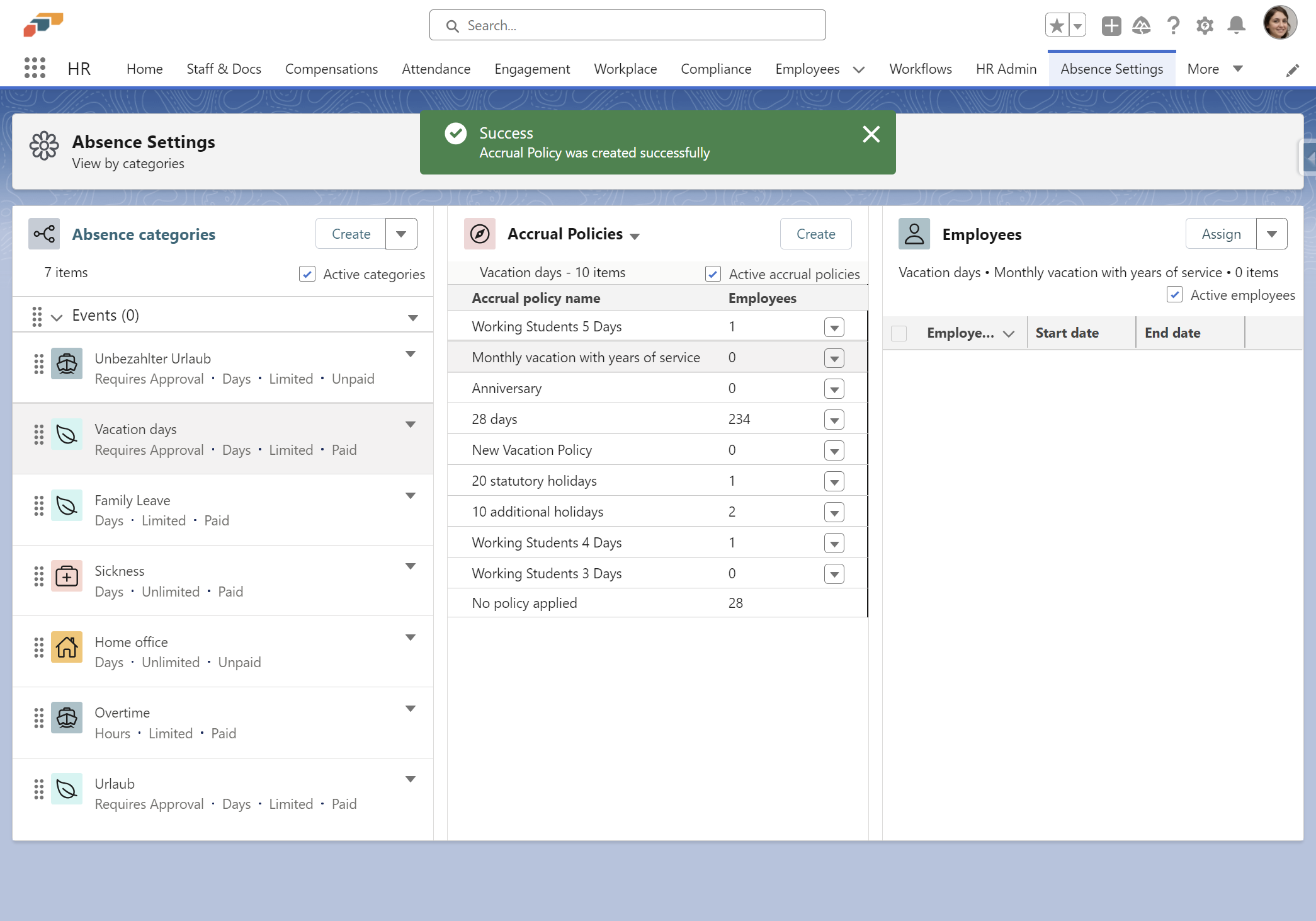This screenshot has width=1316, height=921.
Task: Open the app launcher grid icon
Action: [35, 68]
